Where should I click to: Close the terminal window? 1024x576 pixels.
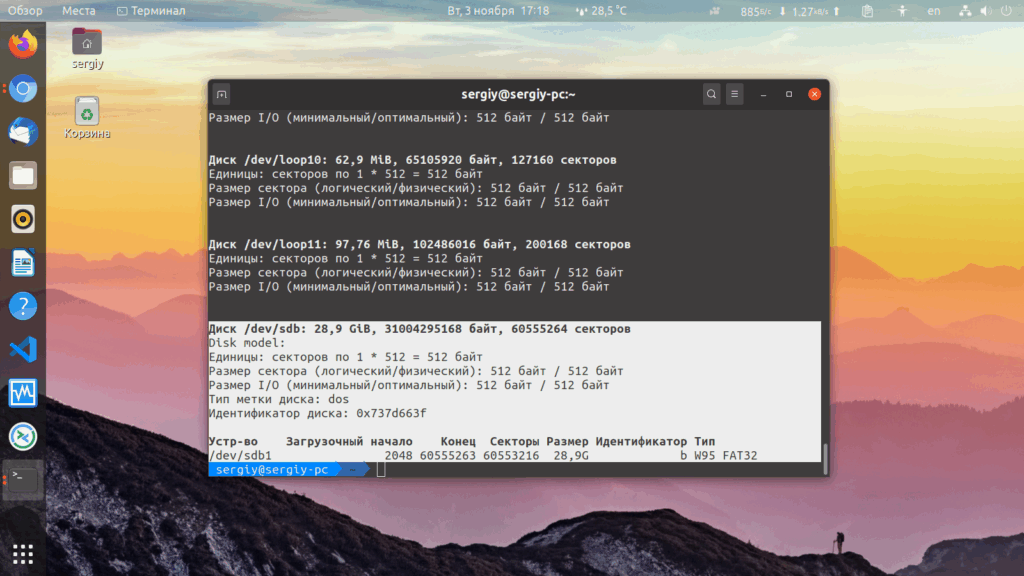tap(814, 94)
